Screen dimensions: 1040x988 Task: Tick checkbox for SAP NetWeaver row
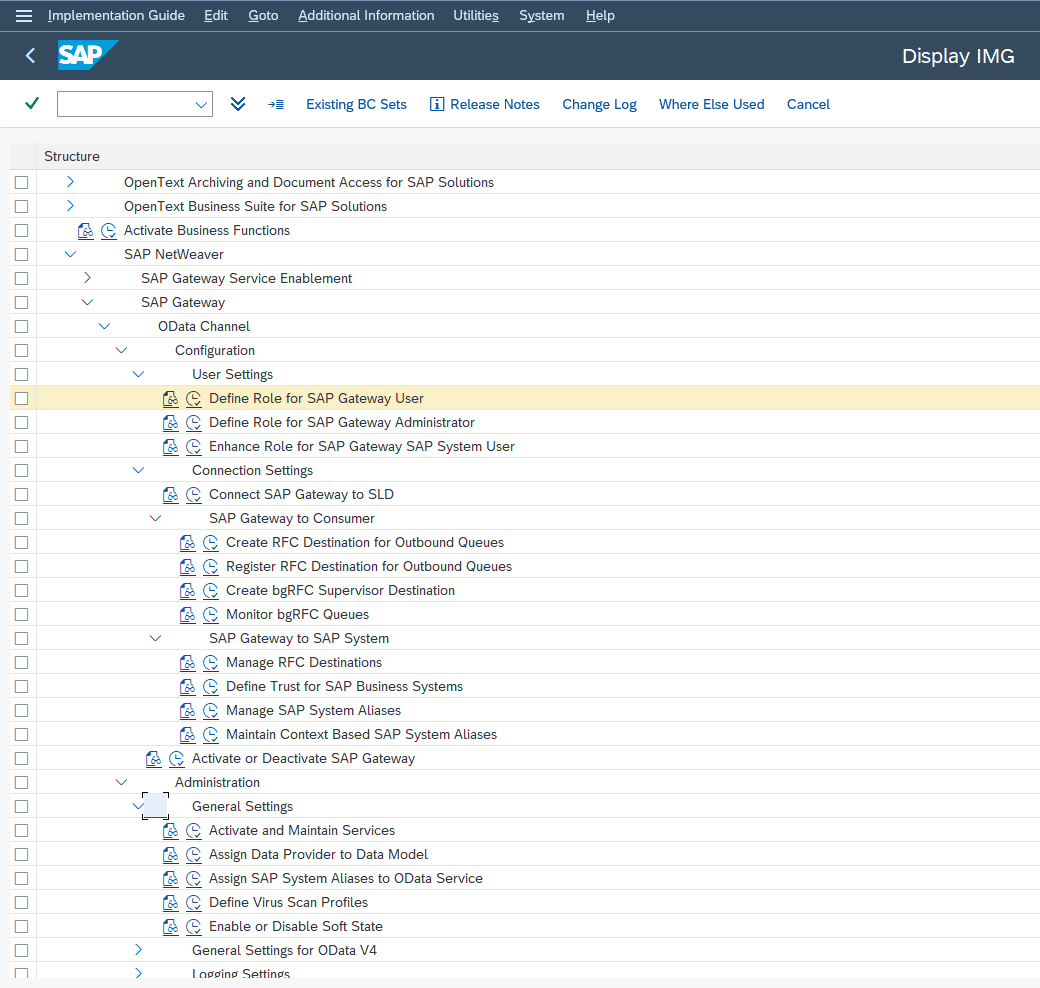pyautogui.click(x=21, y=255)
